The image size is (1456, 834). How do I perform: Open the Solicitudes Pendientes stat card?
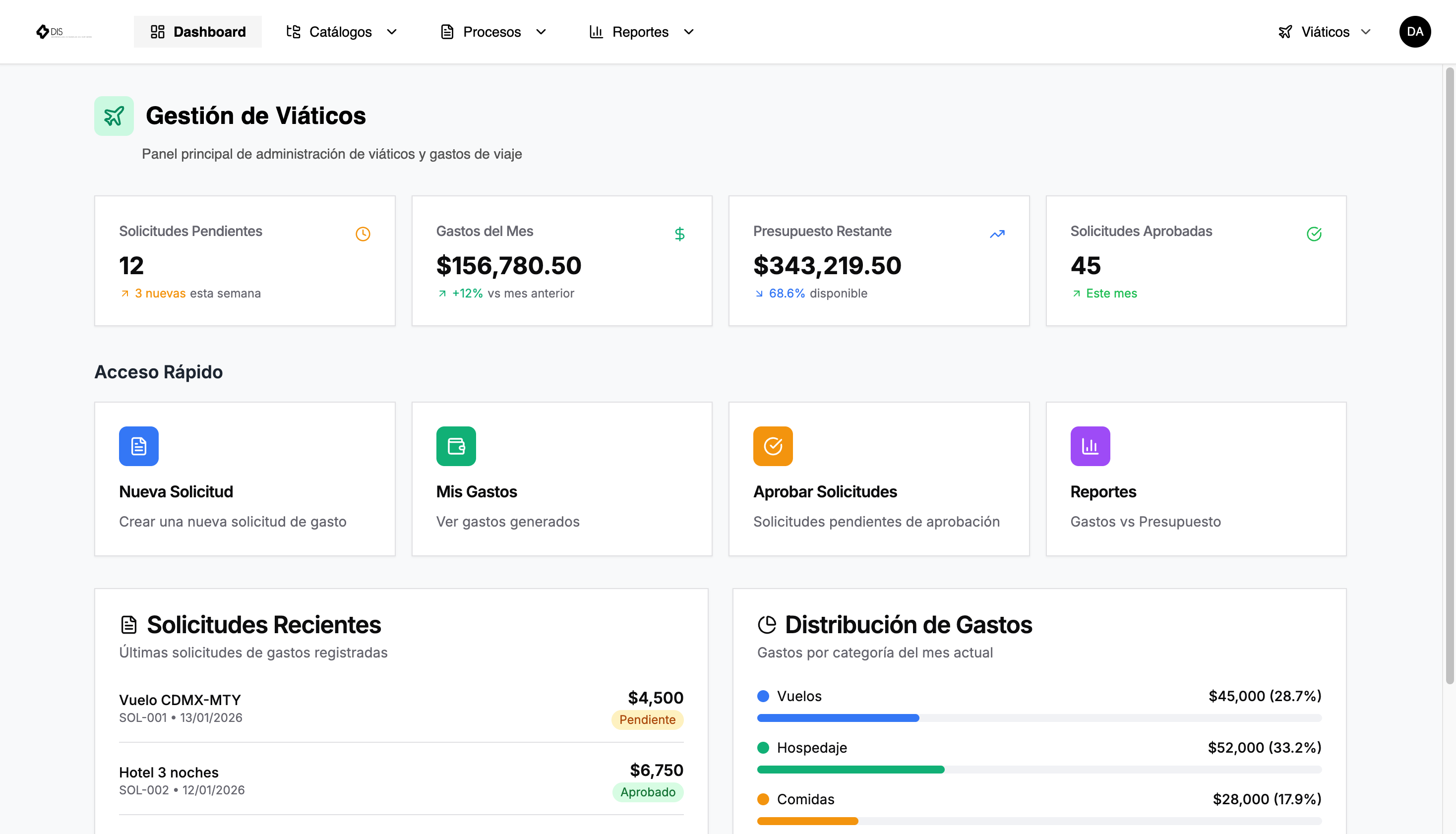(x=244, y=261)
